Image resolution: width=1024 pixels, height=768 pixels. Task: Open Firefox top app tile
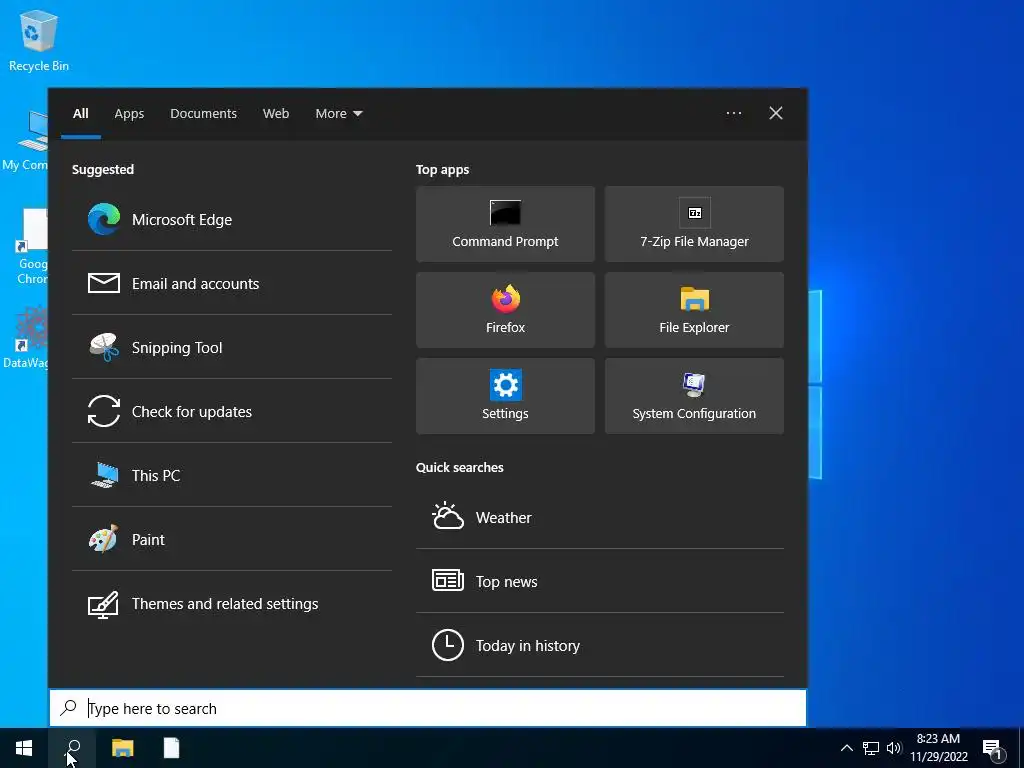click(505, 310)
